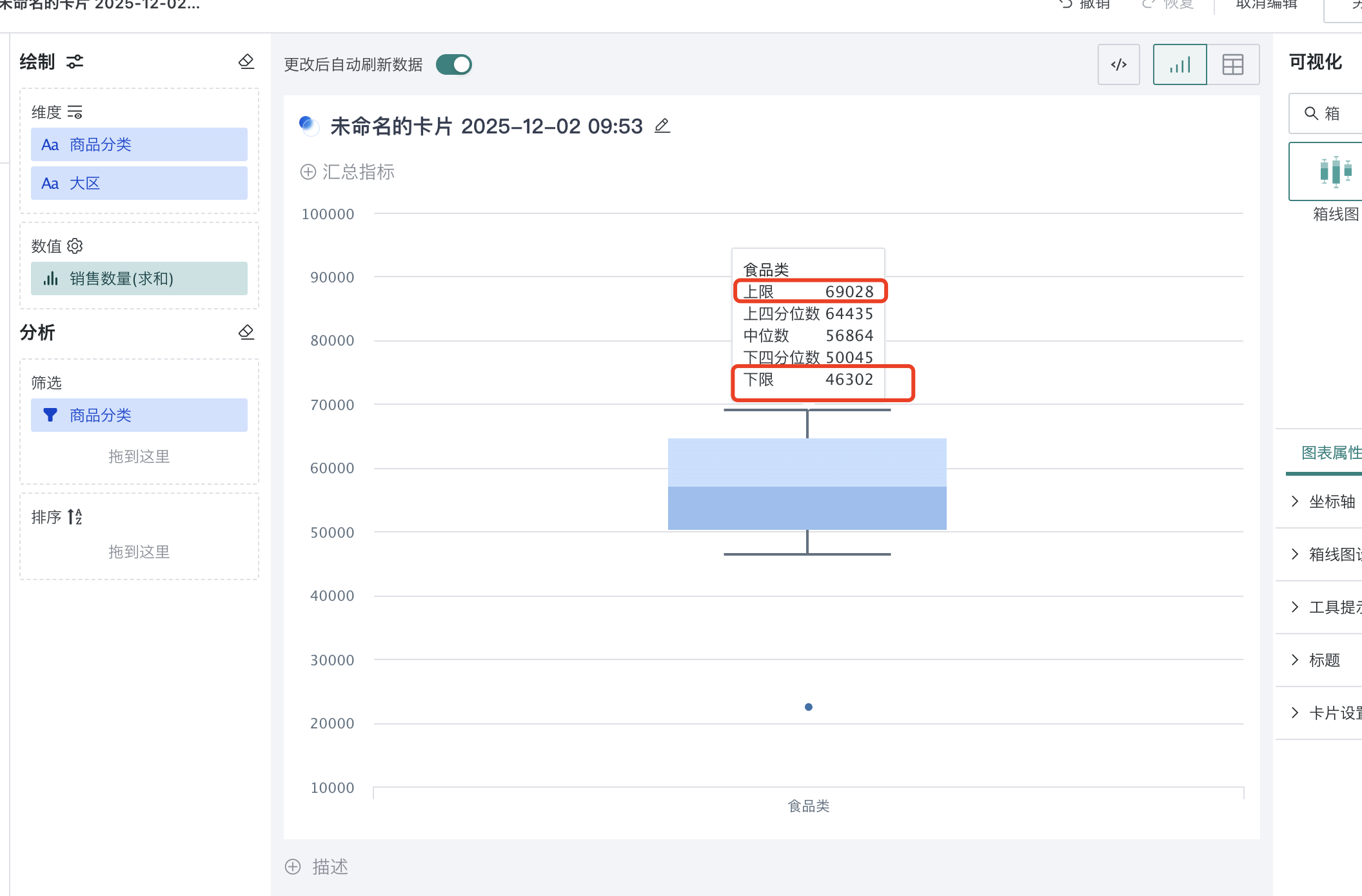Image resolution: width=1362 pixels, height=896 pixels.
Task: Select the bar chart view icon
Action: point(1179,64)
